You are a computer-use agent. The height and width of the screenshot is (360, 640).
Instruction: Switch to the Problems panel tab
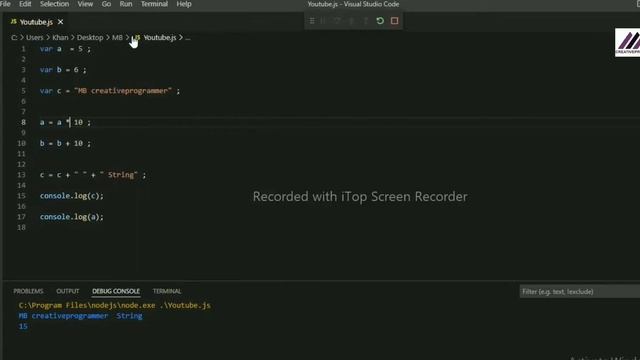pos(28,291)
